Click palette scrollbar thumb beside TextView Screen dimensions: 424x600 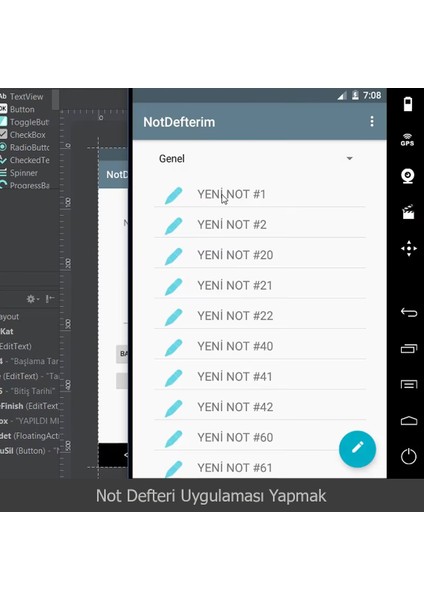55,99
